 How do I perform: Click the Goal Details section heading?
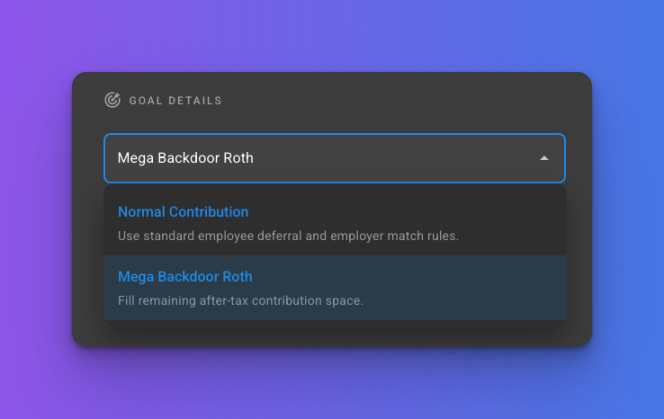pos(175,101)
